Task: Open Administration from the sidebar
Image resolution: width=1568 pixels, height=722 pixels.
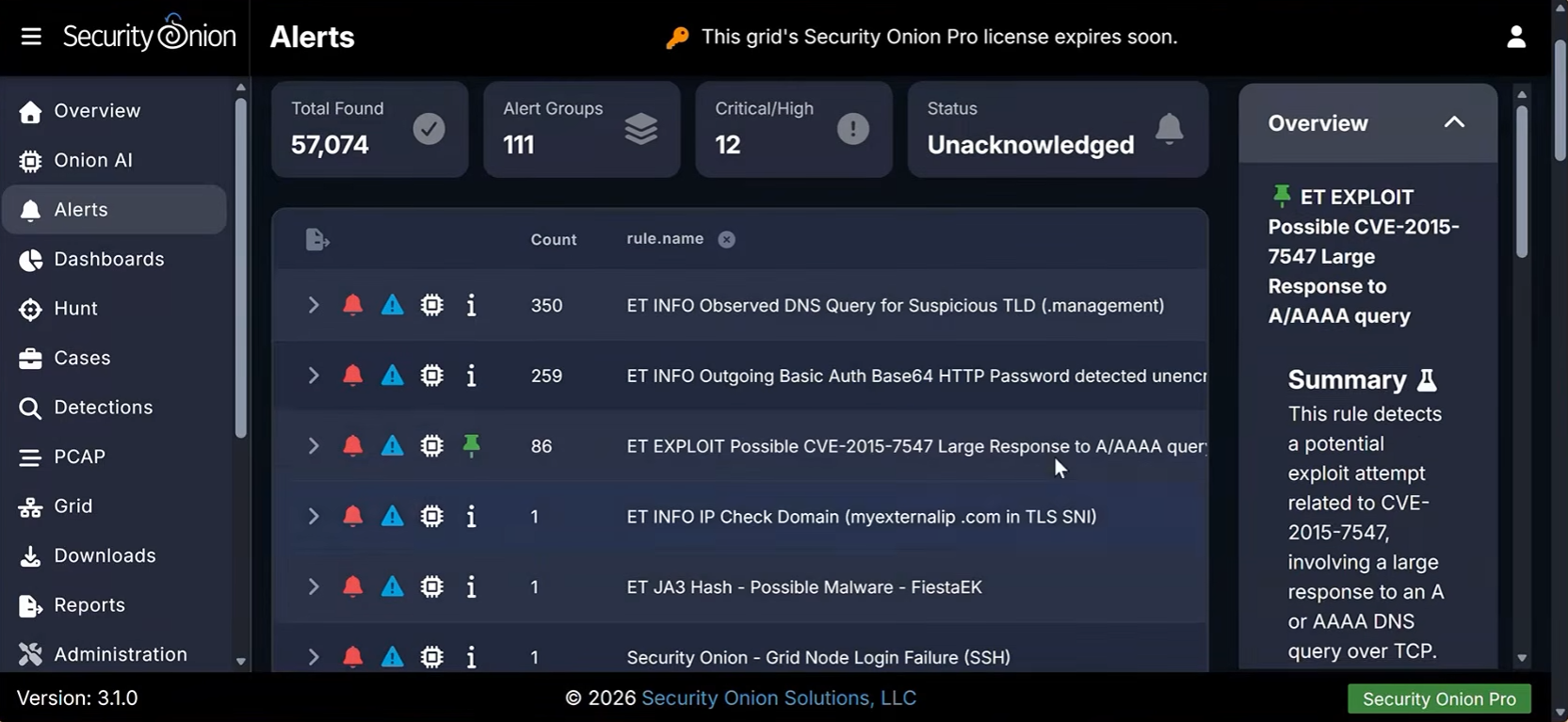Action: 114,654
